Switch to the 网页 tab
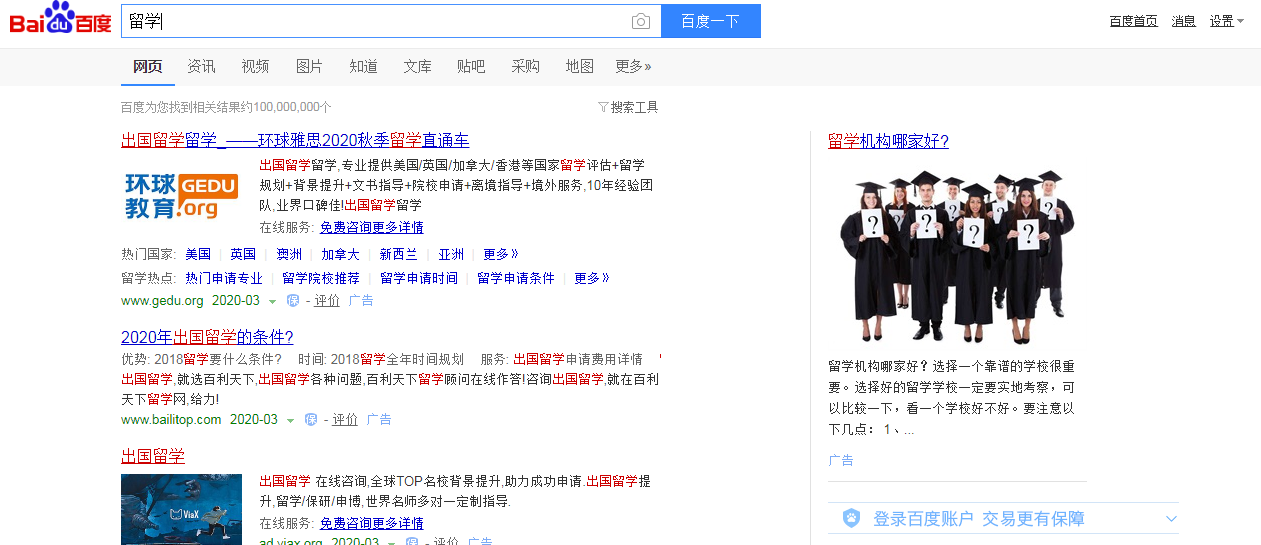This screenshot has width=1261, height=545. pos(147,66)
